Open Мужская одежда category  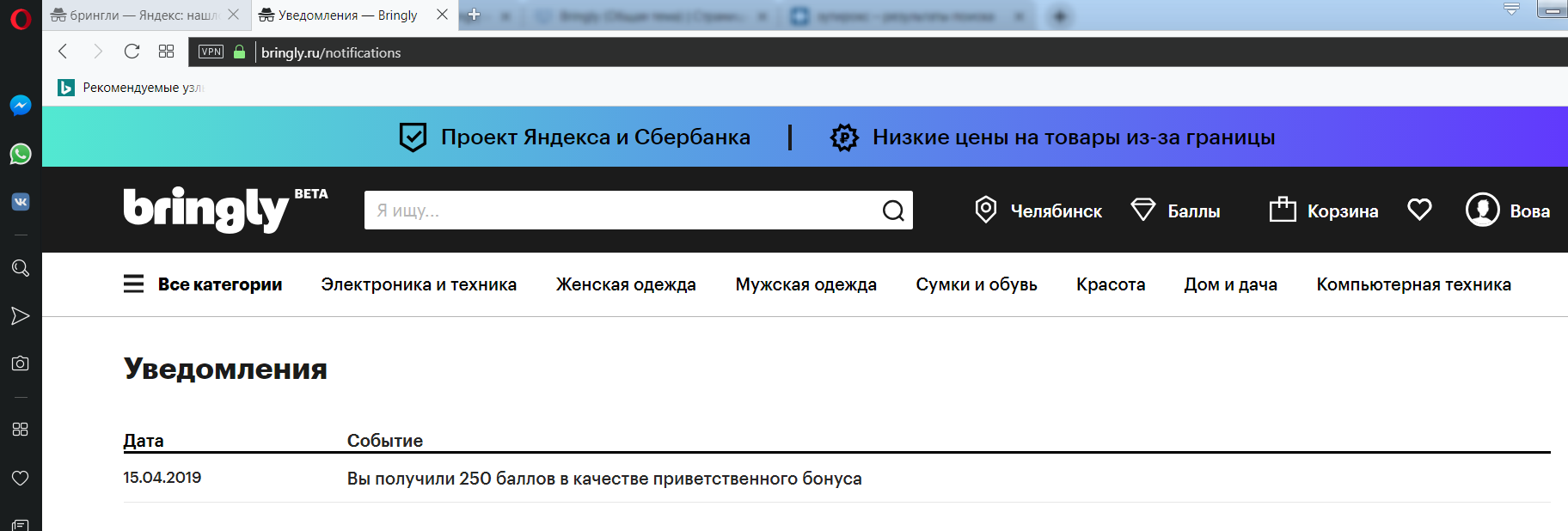click(806, 284)
